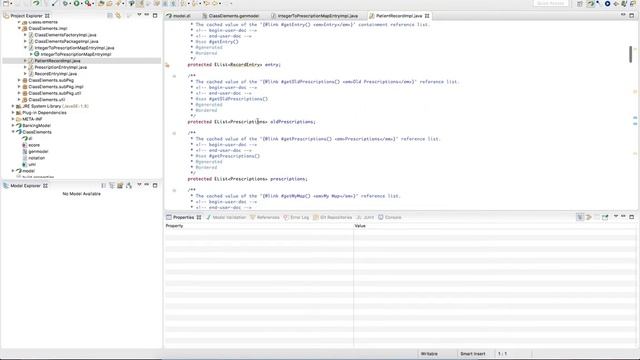
Task: Expand the ClassElements.subPkg.impl package
Action: (x=19, y=87)
